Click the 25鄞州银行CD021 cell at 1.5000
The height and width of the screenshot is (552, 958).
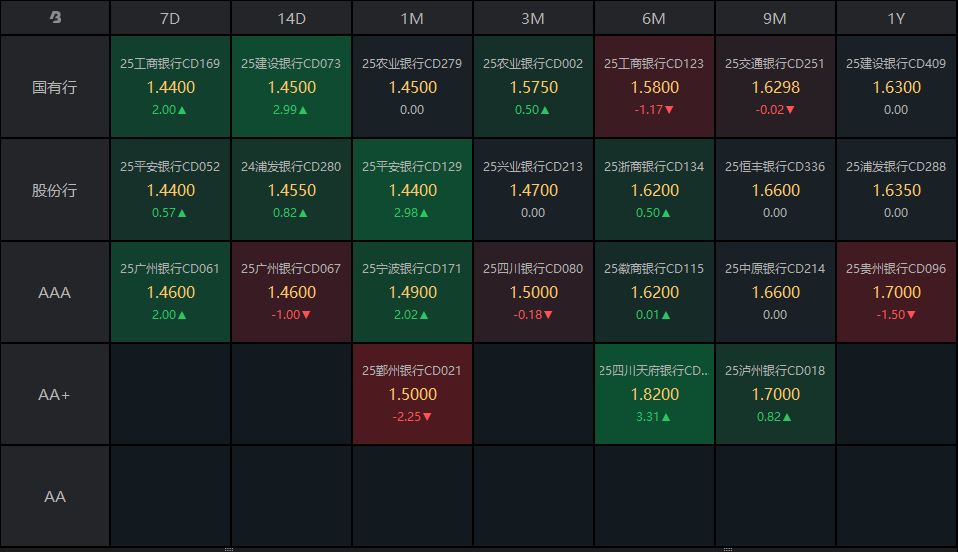click(x=412, y=394)
